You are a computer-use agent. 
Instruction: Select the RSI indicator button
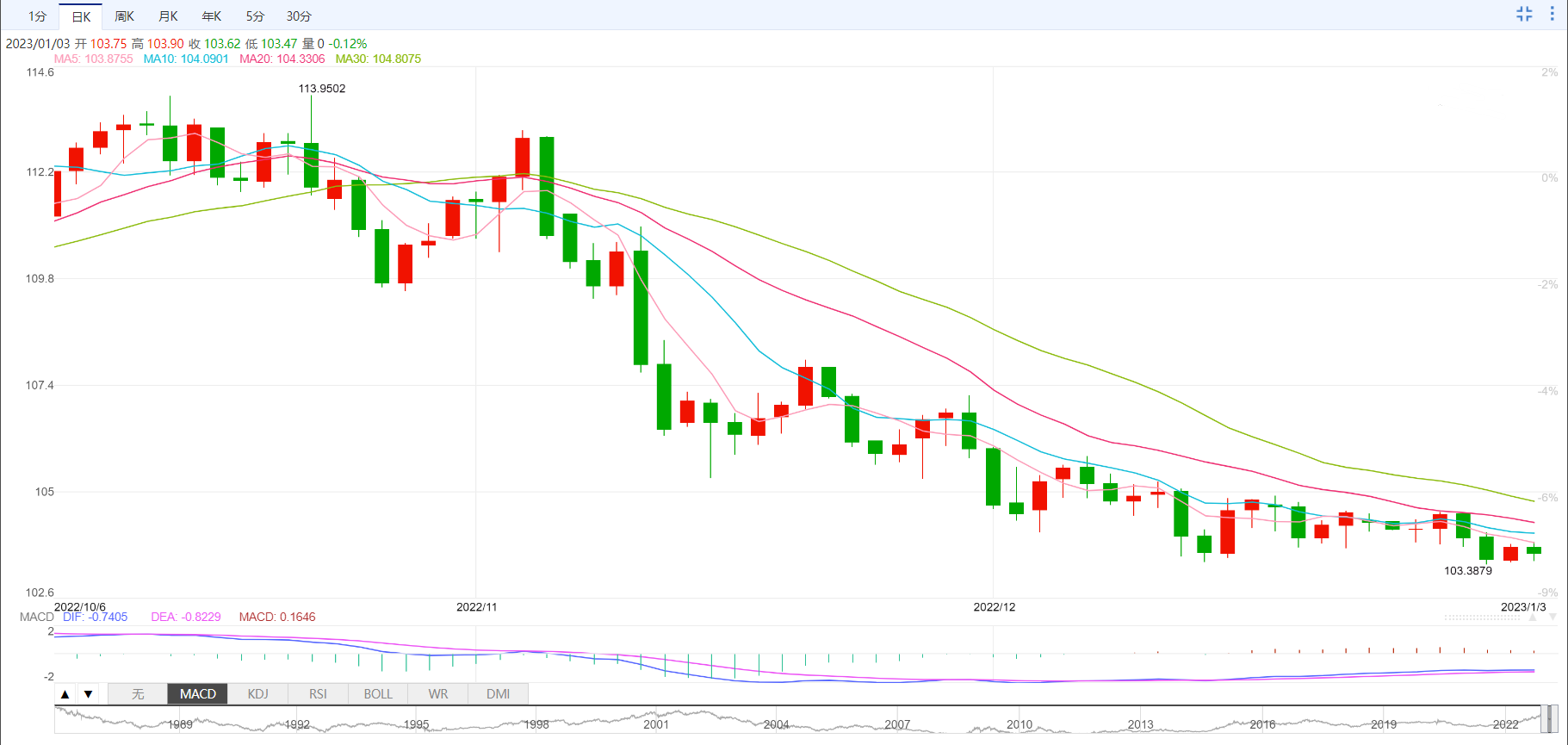click(318, 694)
